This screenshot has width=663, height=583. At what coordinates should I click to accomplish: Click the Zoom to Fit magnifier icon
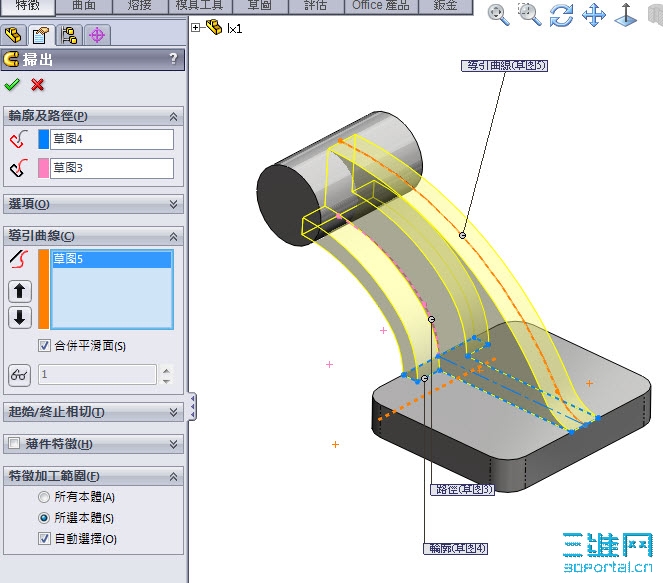click(x=499, y=15)
